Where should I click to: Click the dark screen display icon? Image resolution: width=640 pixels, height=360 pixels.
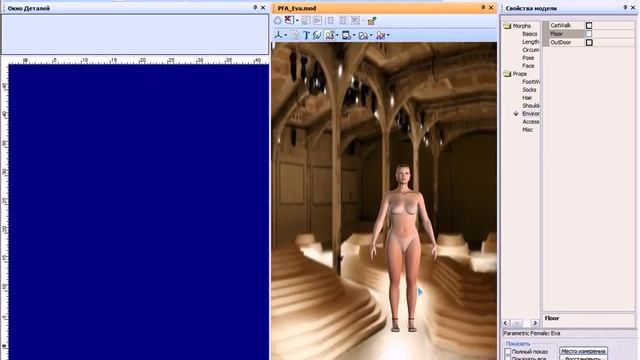(x=346, y=35)
